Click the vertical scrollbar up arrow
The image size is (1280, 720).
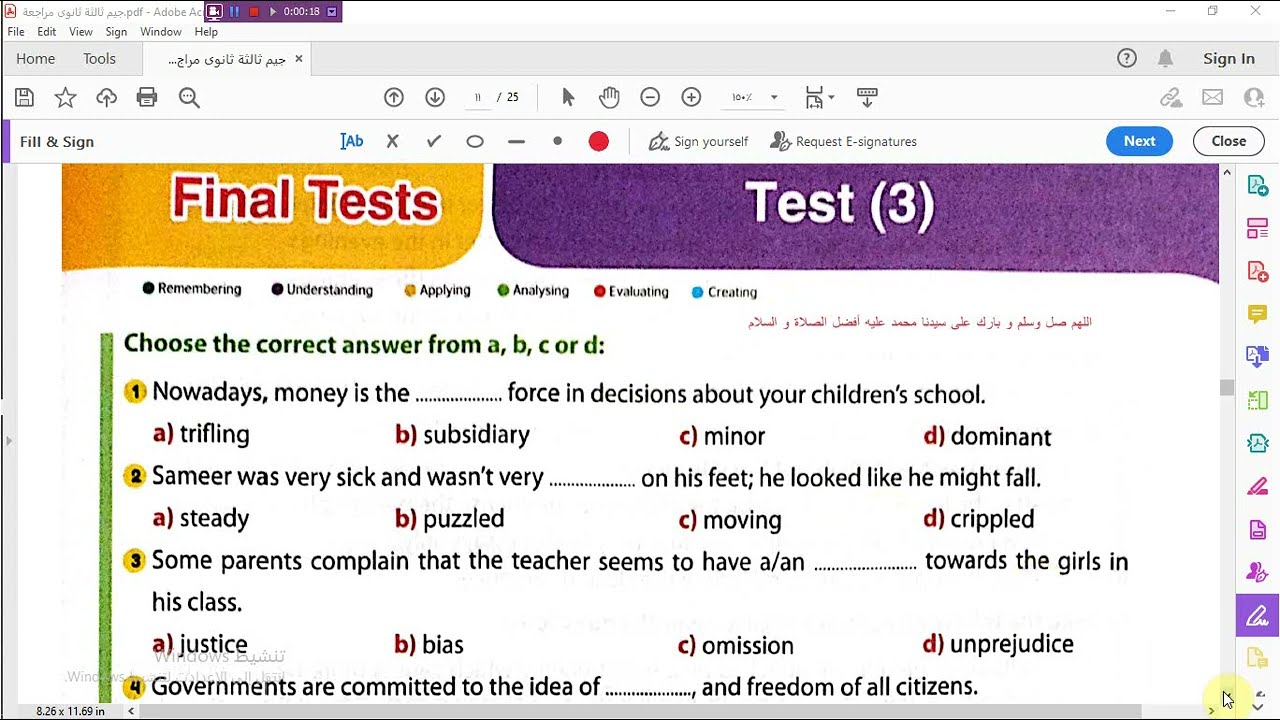(x=1227, y=172)
